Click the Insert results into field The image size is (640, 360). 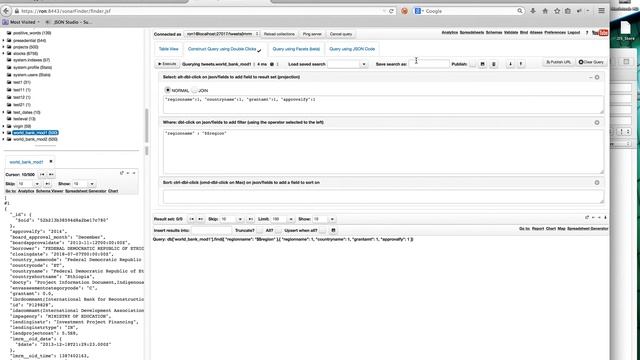pyautogui.click(x=211, y=231)
